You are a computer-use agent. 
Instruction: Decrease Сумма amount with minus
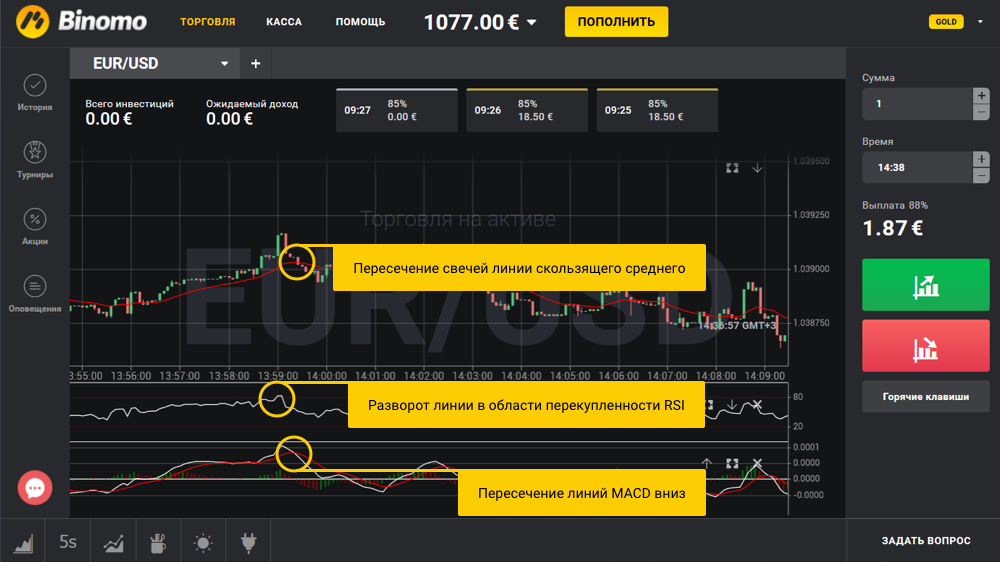click(981, 112)
